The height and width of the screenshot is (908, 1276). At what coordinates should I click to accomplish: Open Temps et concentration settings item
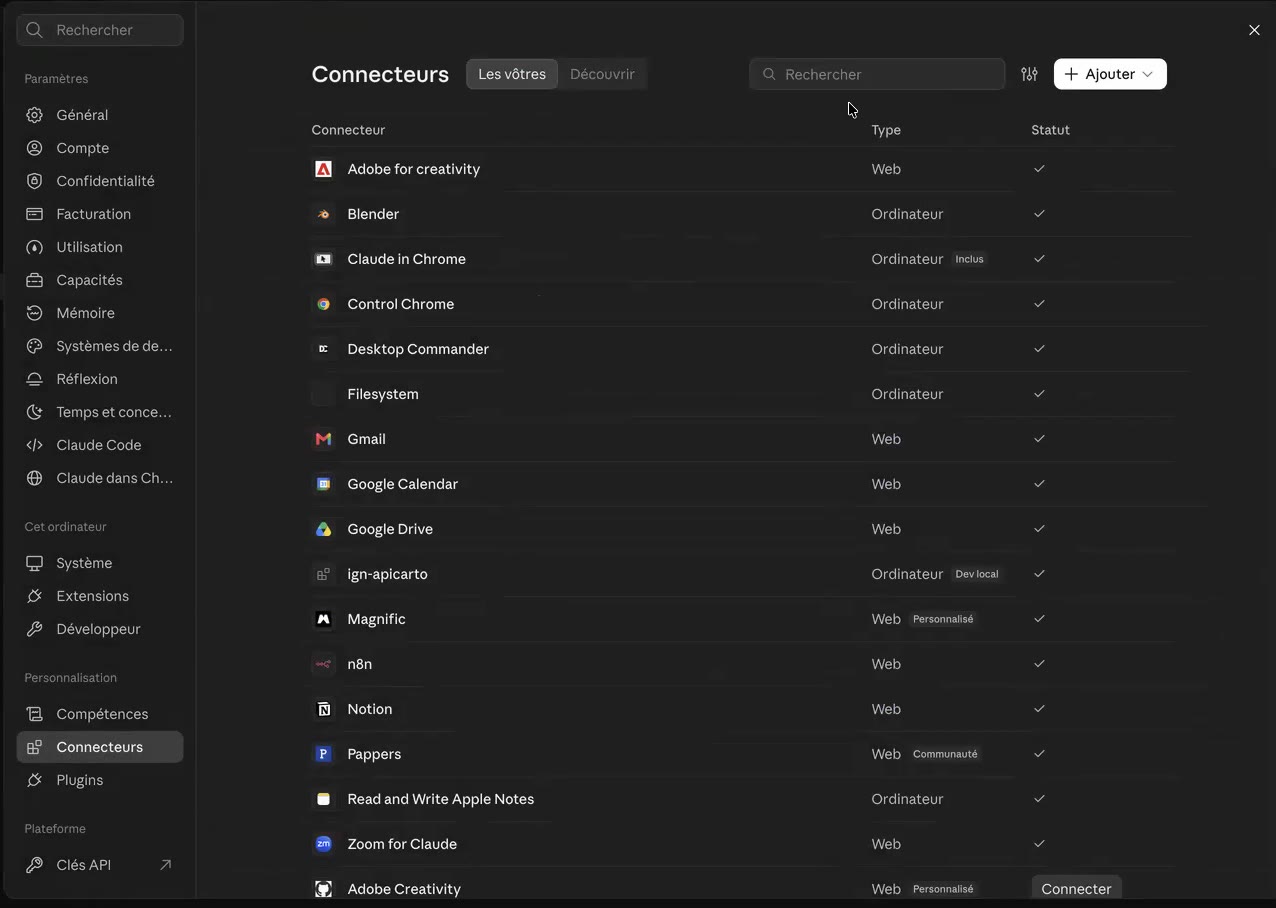[100, 412]
